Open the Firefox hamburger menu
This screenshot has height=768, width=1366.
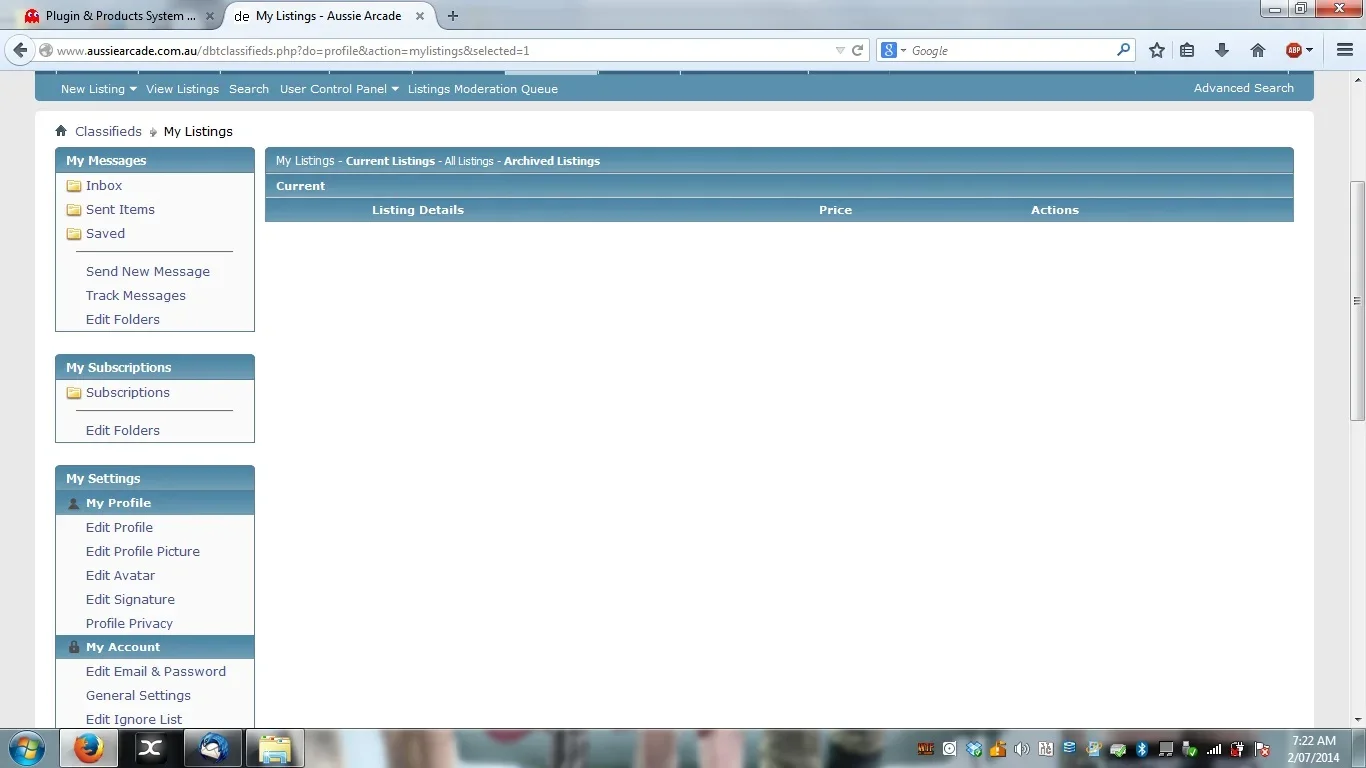click(1345, 50)
